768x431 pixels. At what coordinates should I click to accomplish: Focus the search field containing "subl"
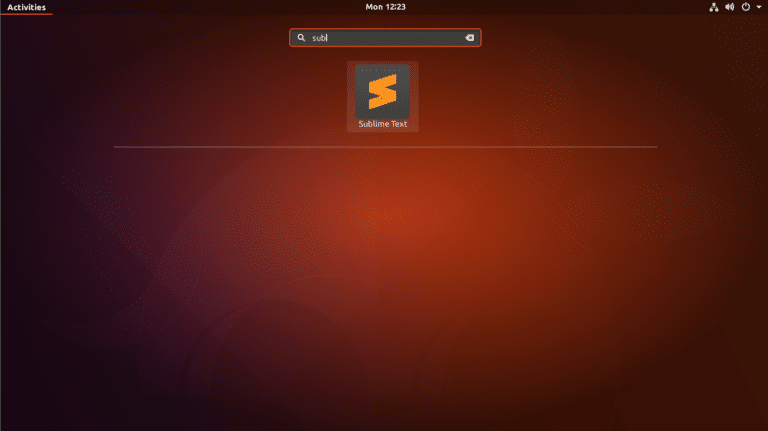pos(384,38)
